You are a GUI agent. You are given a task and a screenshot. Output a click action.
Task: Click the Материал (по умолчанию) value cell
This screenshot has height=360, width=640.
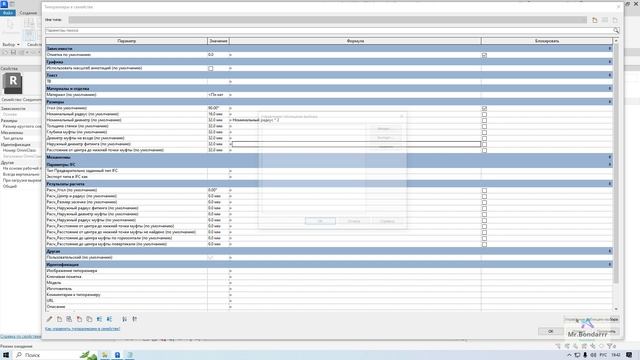click(x=218, y=95)
